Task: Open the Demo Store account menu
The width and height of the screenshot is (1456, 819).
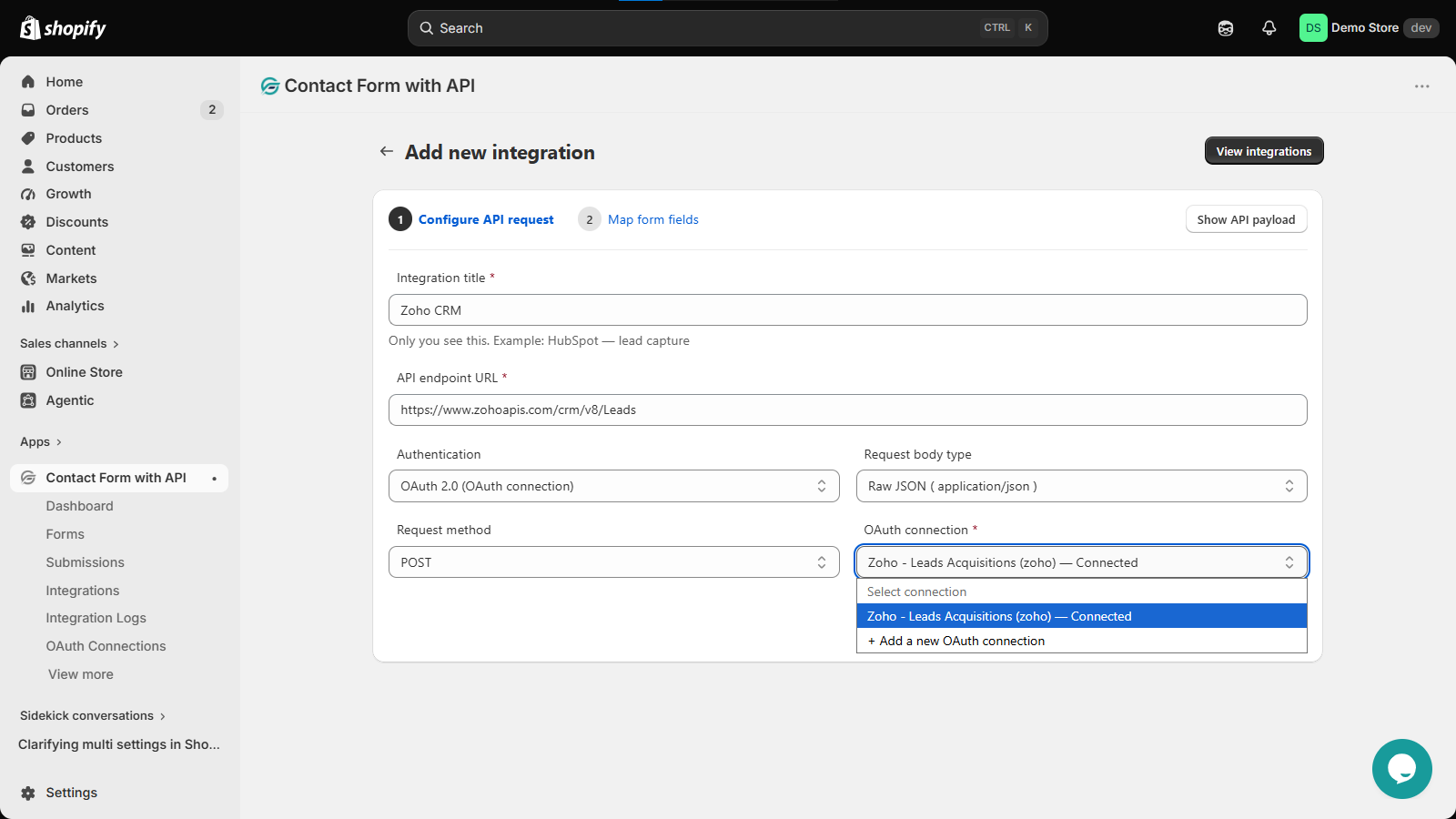Action: pyautogui.click(x=1369, y=28)
